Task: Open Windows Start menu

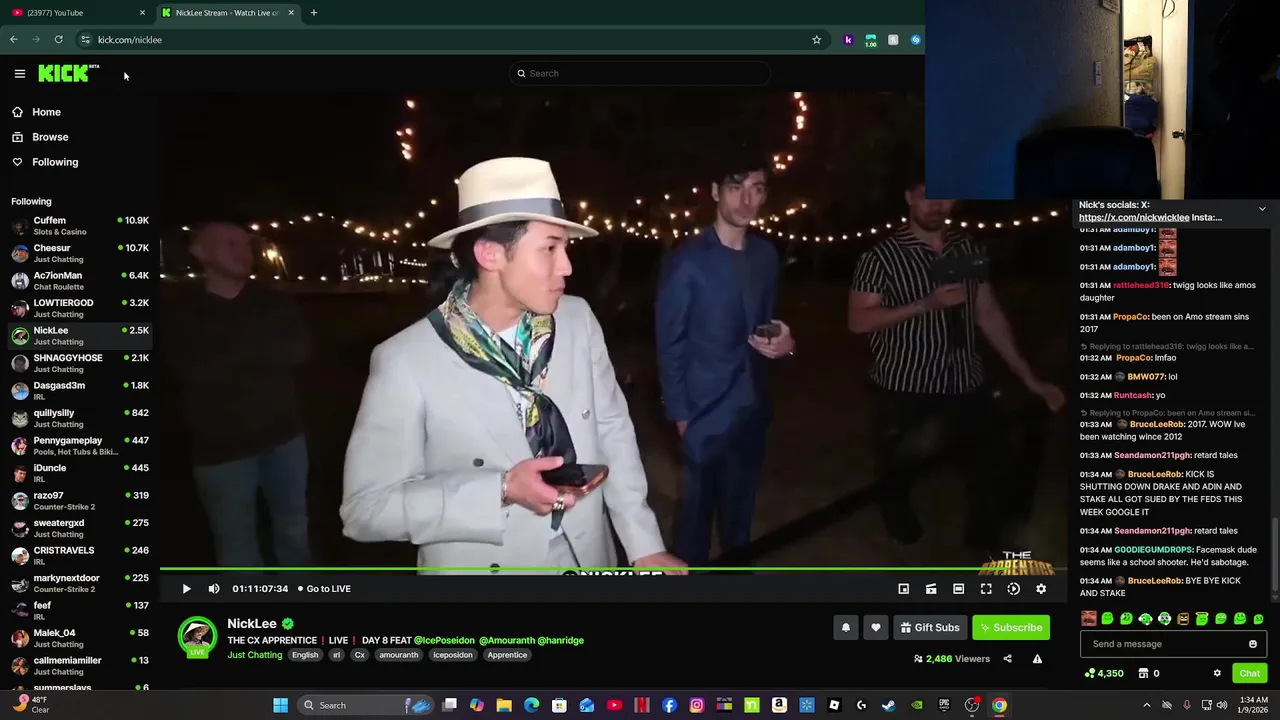Action: pyautogui.click(x=280, y=705)
